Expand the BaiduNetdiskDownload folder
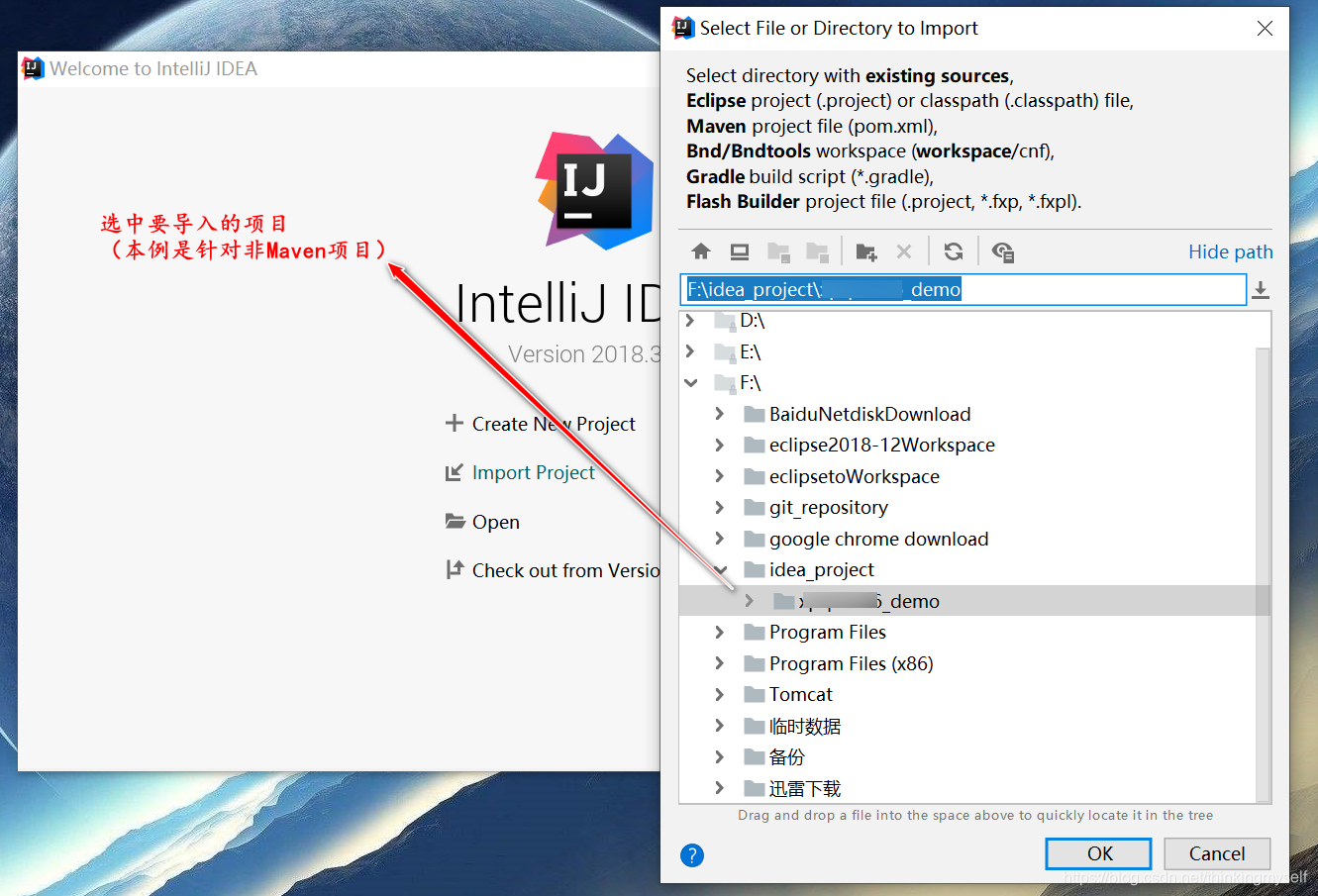1318x896 pixels. tap(720, 414)
